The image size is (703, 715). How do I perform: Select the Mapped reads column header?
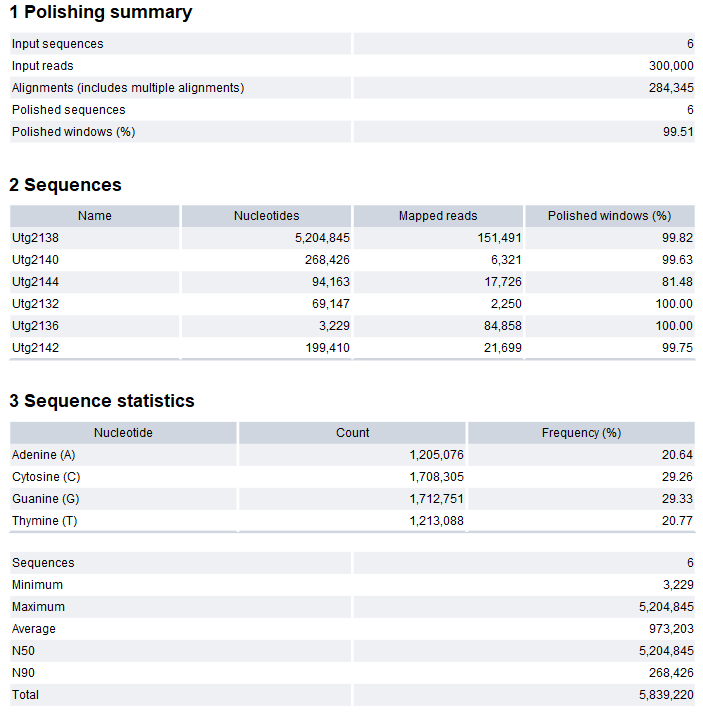point(438,216)
